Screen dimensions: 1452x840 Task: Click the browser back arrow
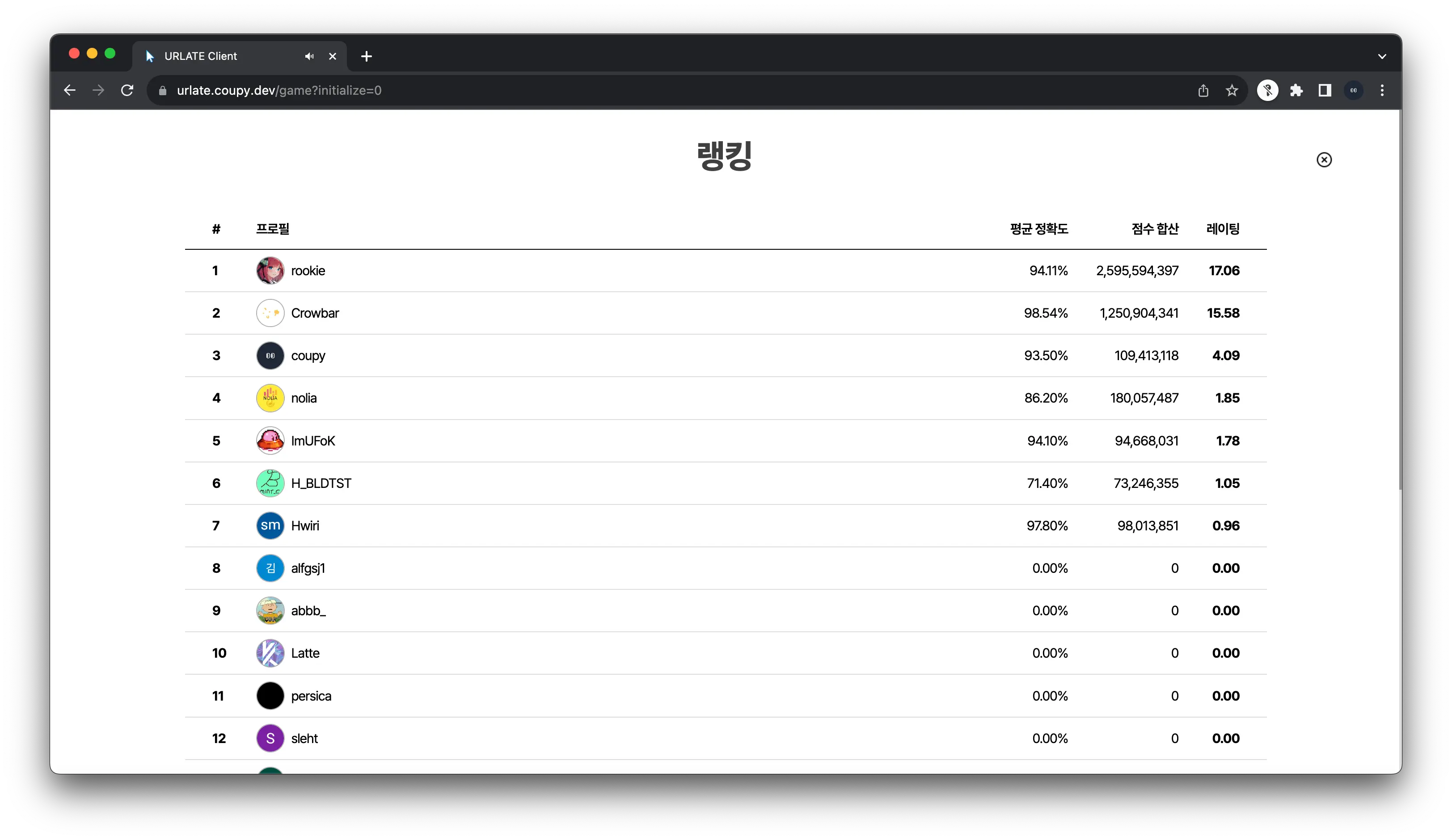coord(70,90)
